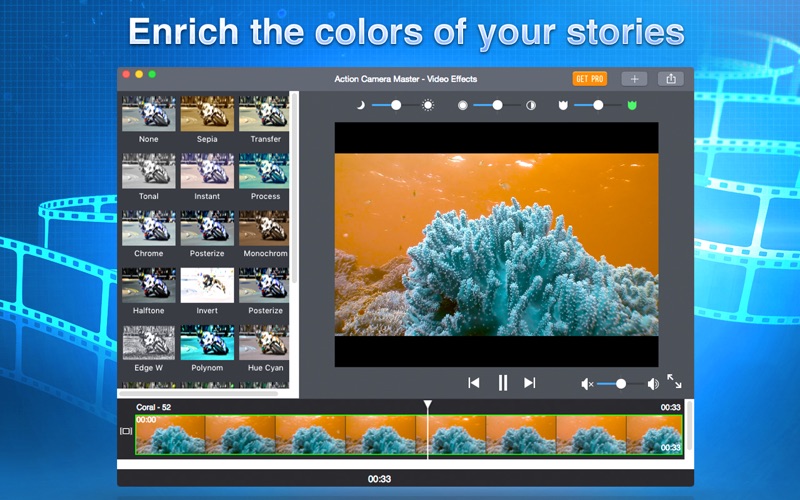Click the timeline playhead marker
The height and width of the screenshot is (500, 800).
click(428, 405)
